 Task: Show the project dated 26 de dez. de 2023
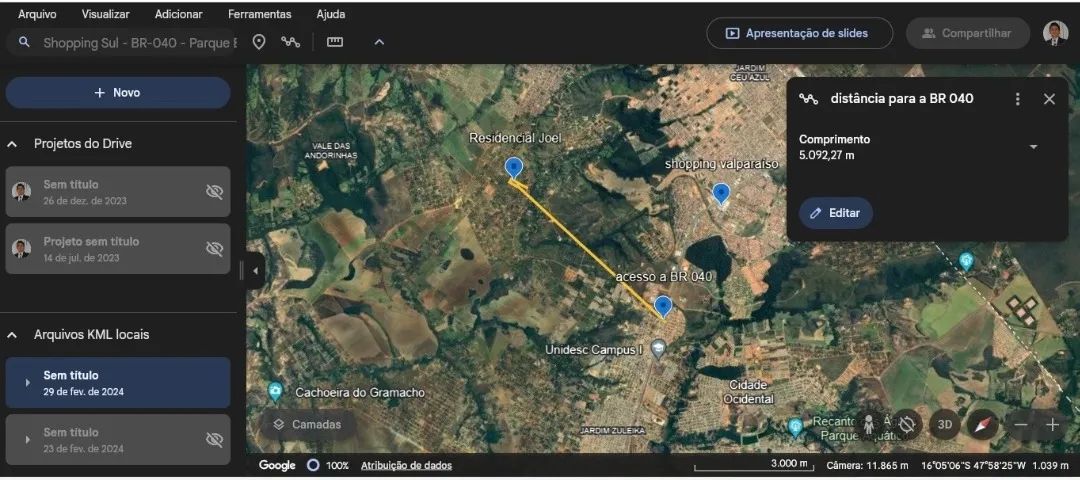click(214, 192)
